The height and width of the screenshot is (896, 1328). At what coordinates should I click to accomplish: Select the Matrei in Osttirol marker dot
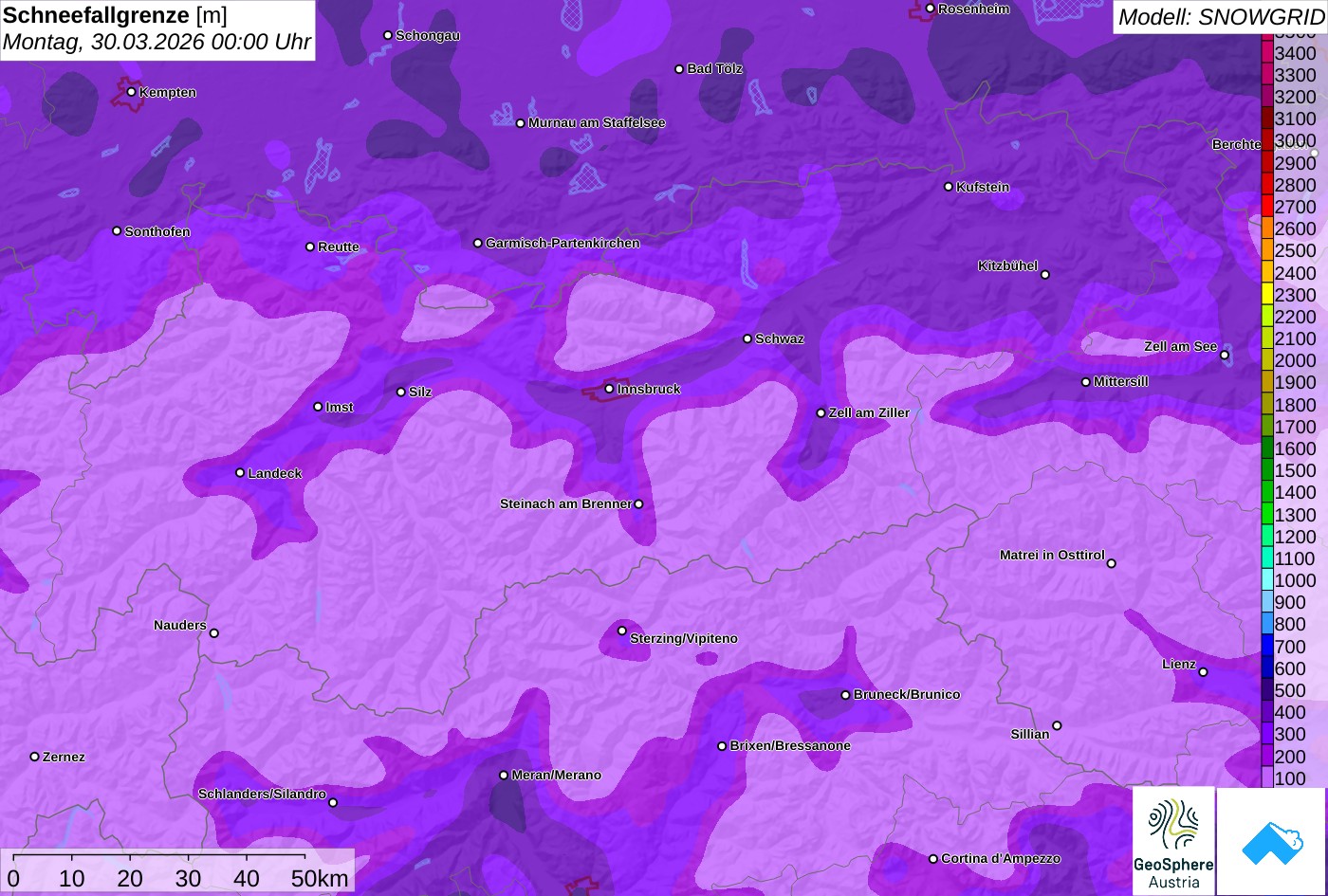1112,563
